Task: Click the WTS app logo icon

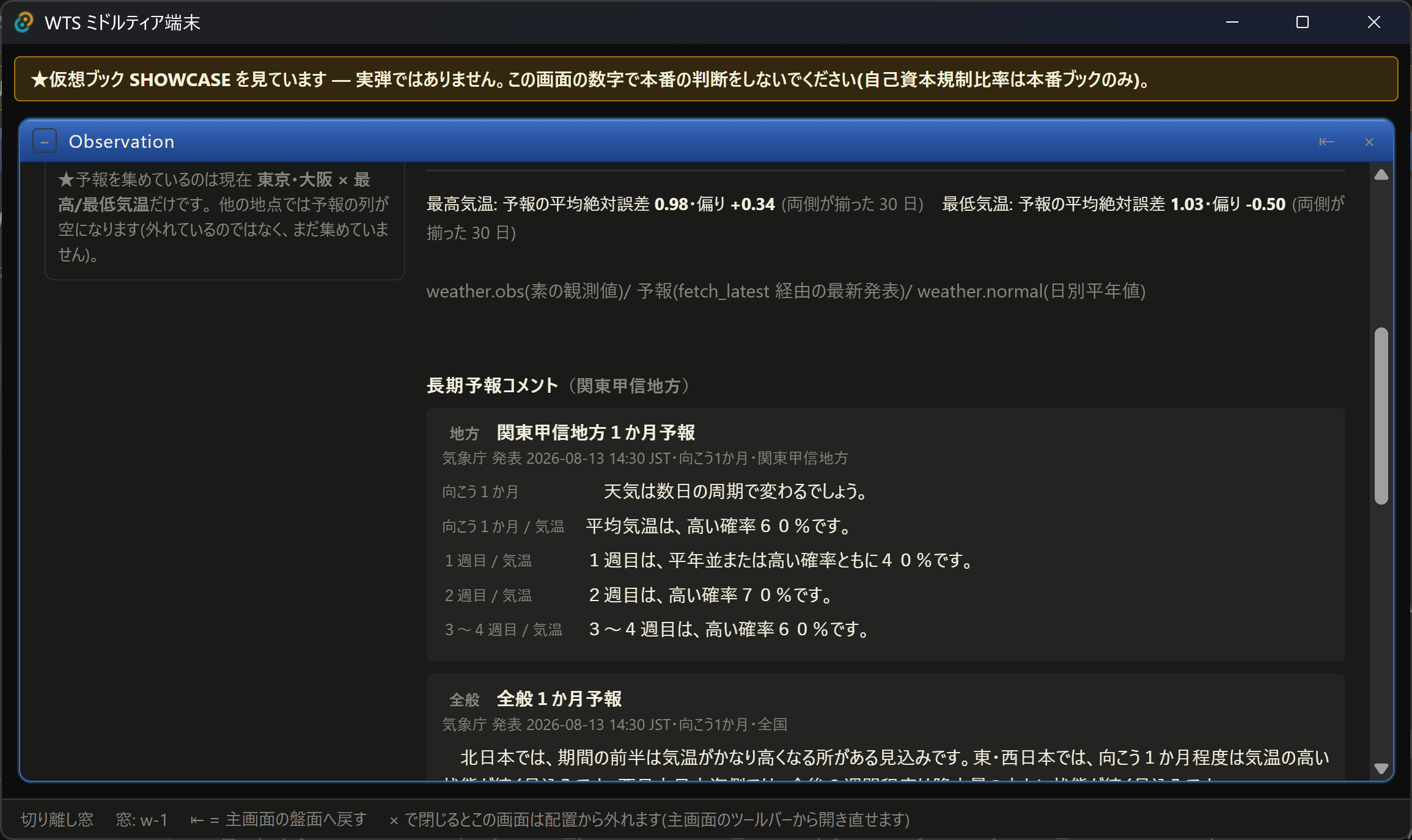Action: [23, 22]
